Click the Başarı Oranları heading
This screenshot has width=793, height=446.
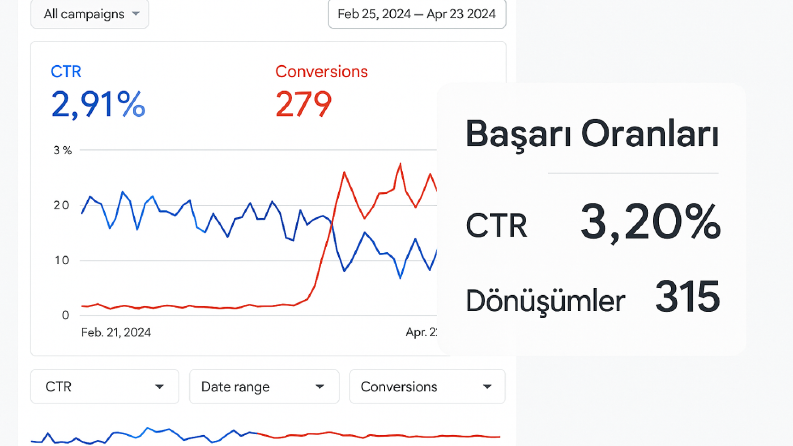click(x=592, y=135)
